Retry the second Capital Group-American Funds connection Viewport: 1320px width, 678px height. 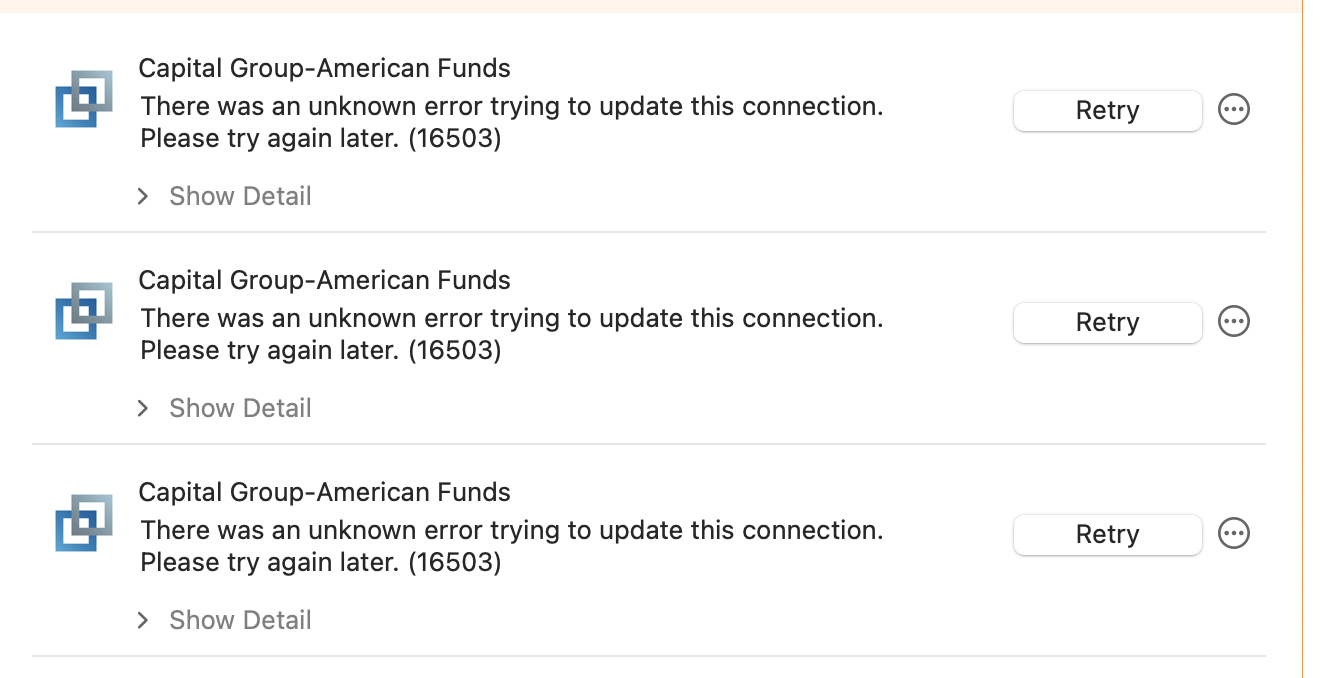(x=1107, y=322)
